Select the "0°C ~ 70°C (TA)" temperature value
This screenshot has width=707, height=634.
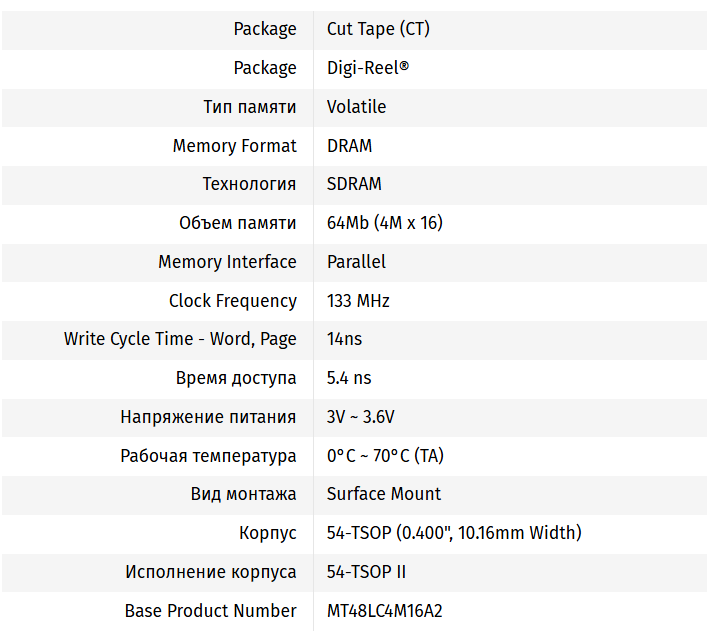coord(385,456)
